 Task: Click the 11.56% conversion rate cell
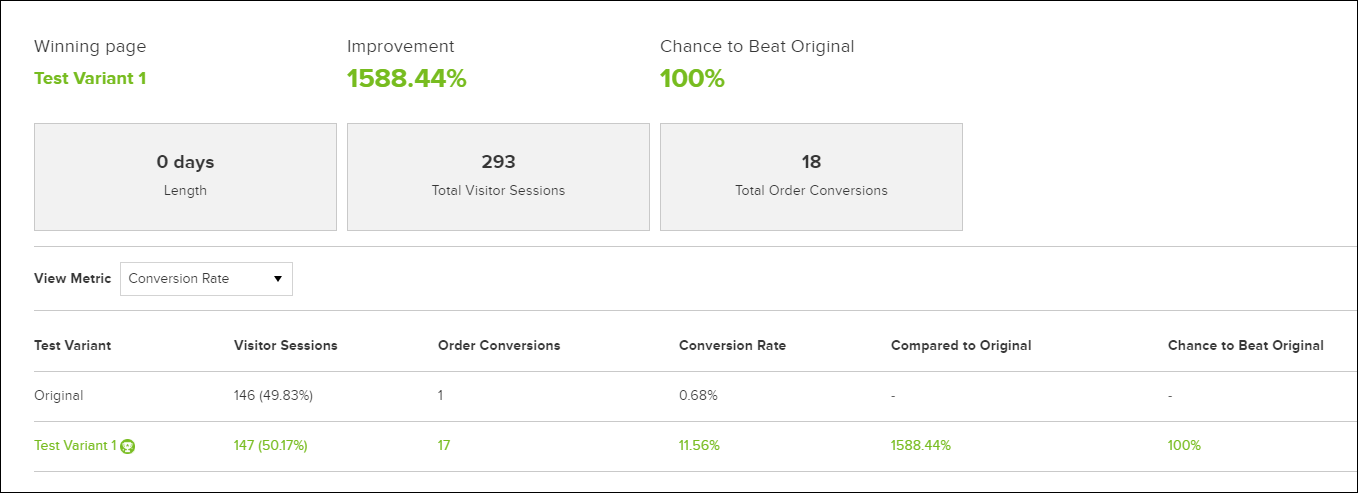[699, 446]
